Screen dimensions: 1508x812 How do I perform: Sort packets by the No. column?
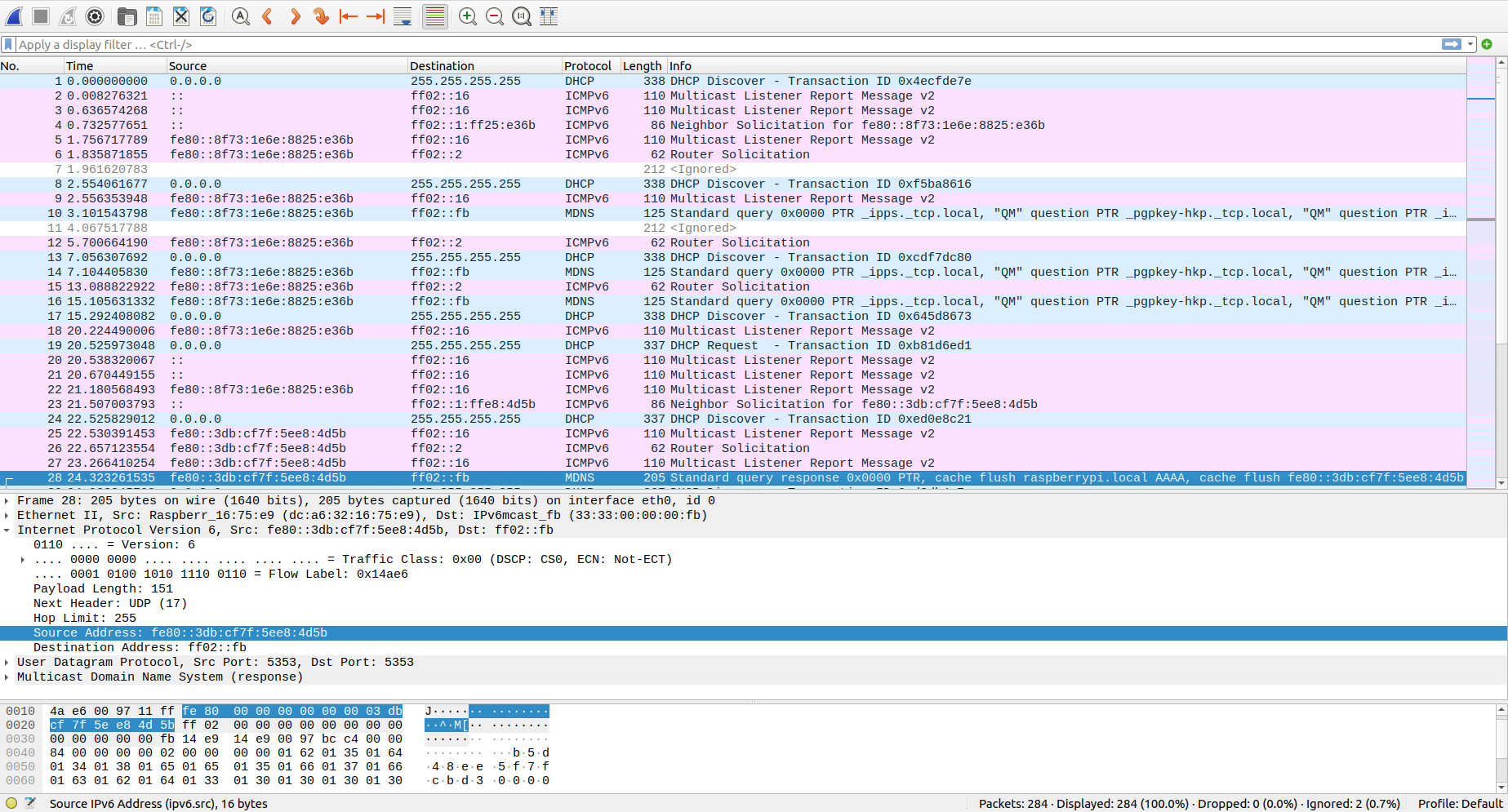[x=32, y=66]
